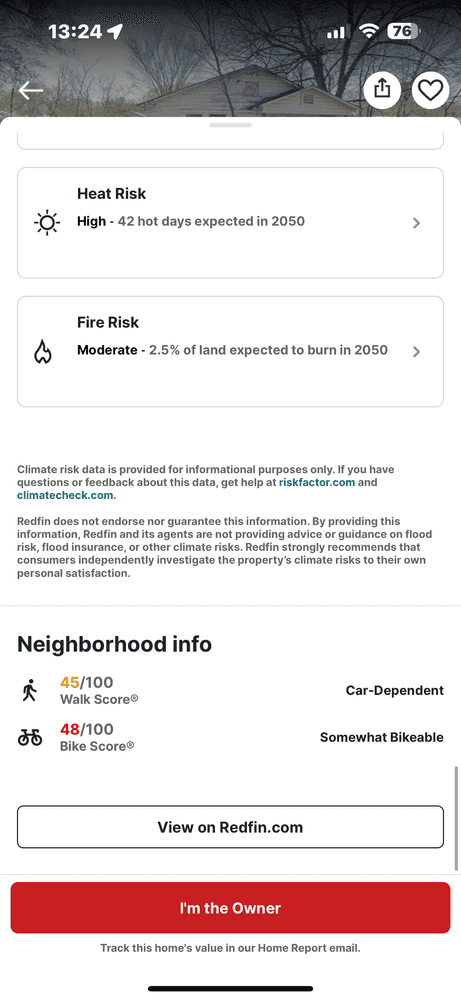Tap the house photo at top

(x=230, y=58)
